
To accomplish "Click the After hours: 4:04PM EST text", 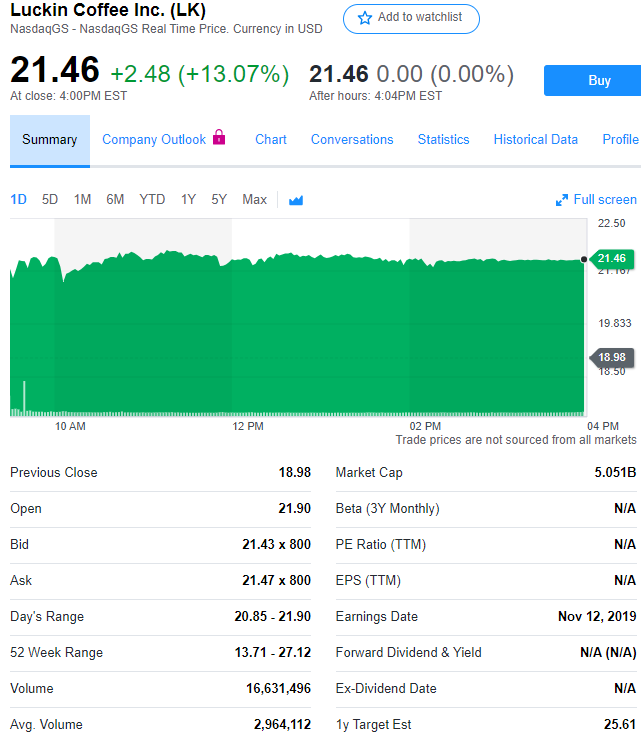I will point(375,96).
